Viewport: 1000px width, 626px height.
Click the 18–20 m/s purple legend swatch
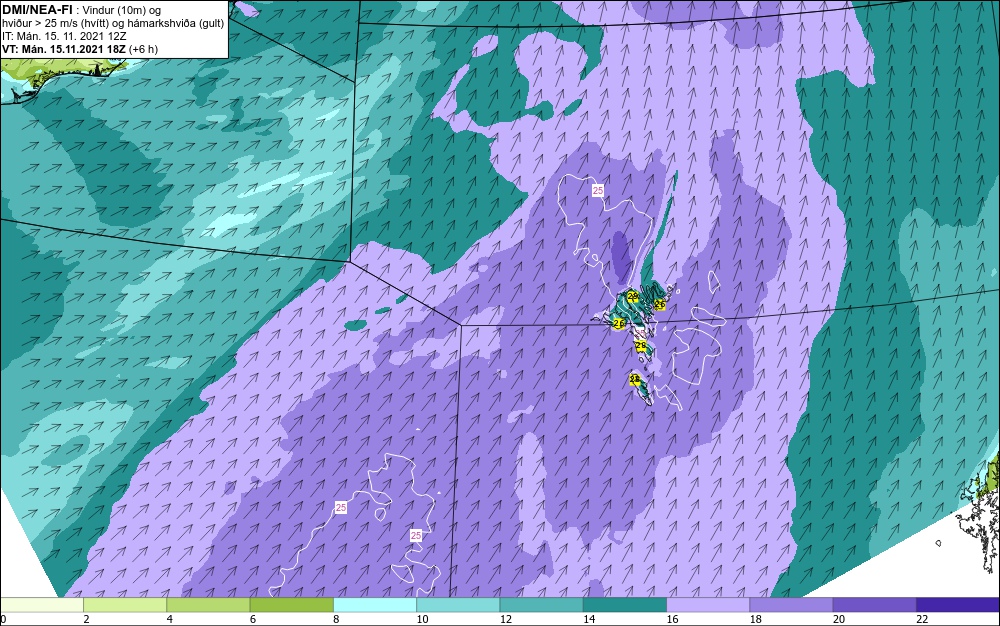click(791, 604)
